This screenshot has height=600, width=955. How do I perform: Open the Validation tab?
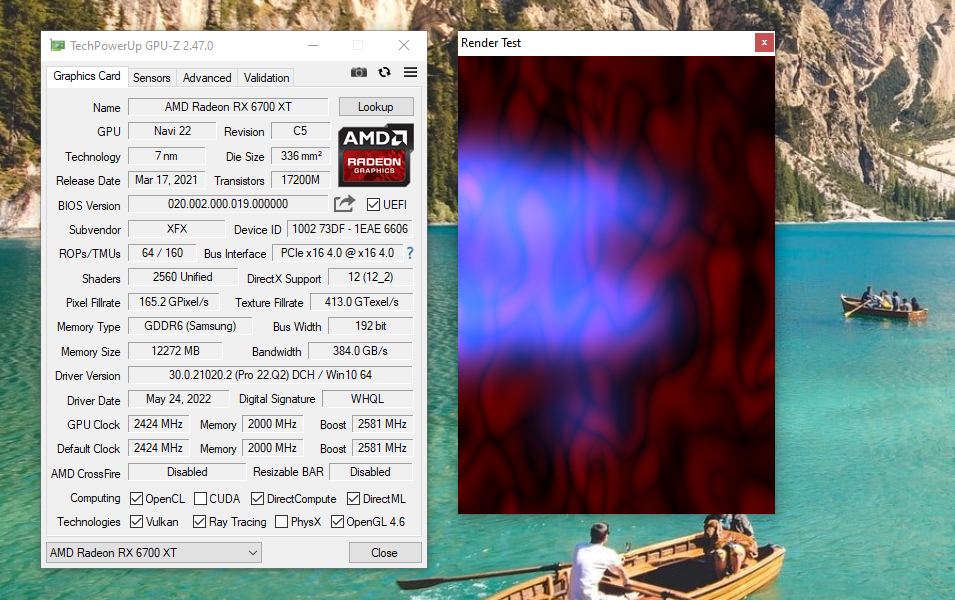tap(266, 78)
